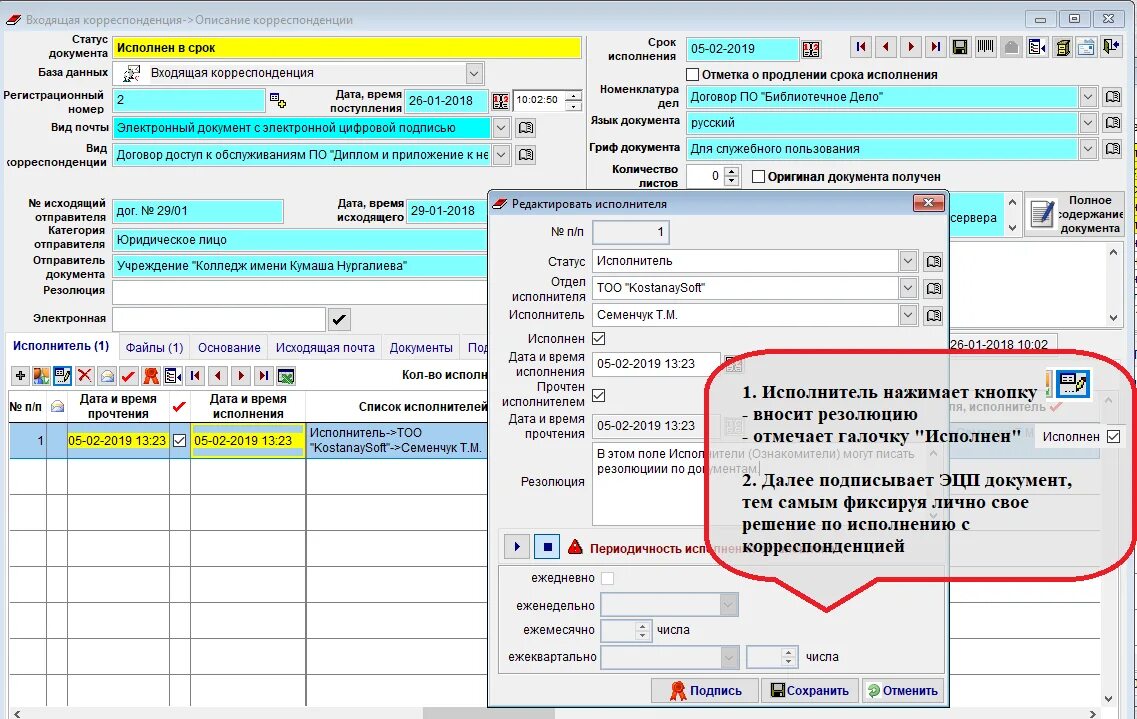Expand the Вид корреспонденции dropdown
Screen dimensions: 1137x719
[500, 154]
